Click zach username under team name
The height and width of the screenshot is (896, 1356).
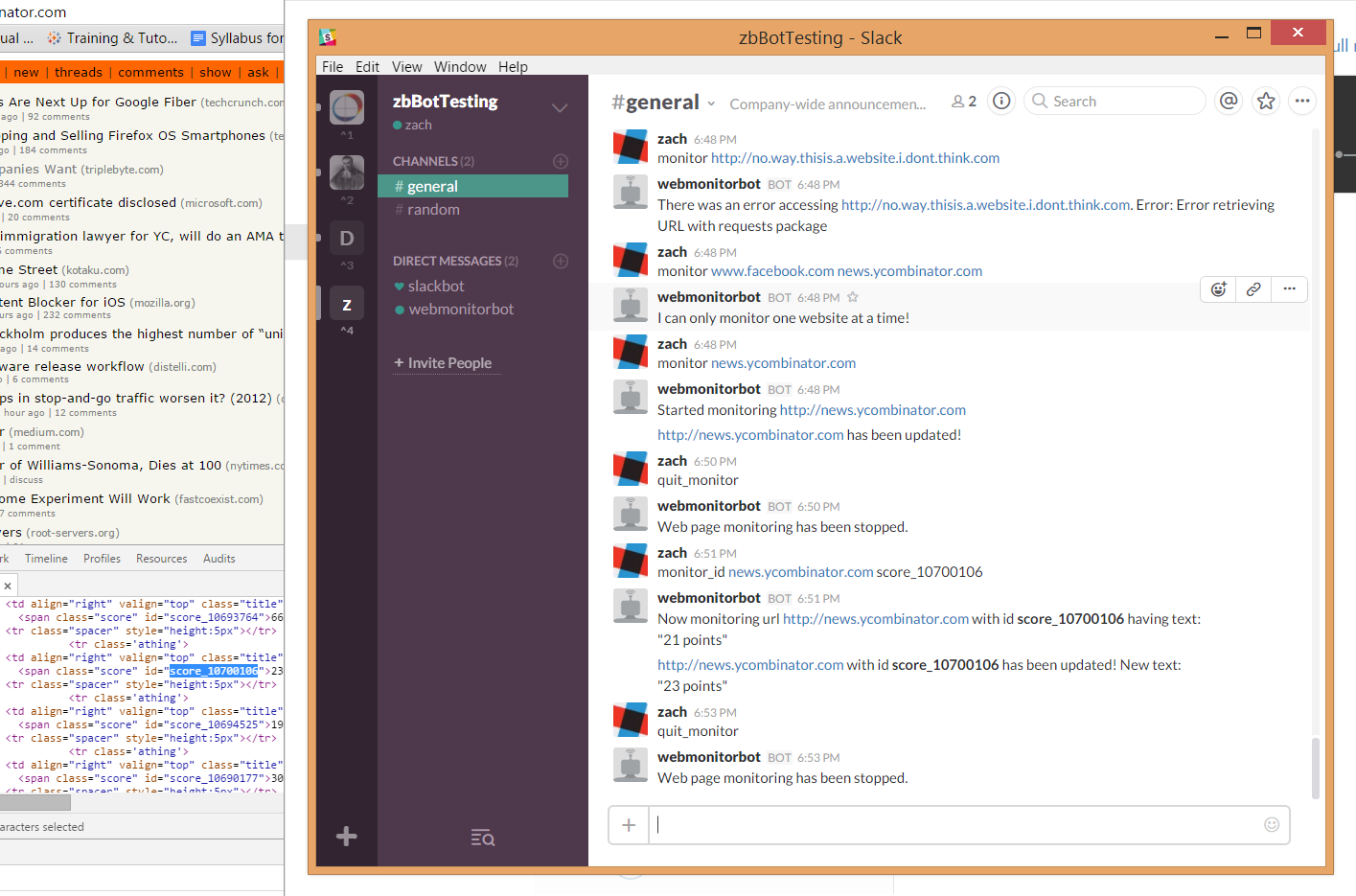pos(418,125)
